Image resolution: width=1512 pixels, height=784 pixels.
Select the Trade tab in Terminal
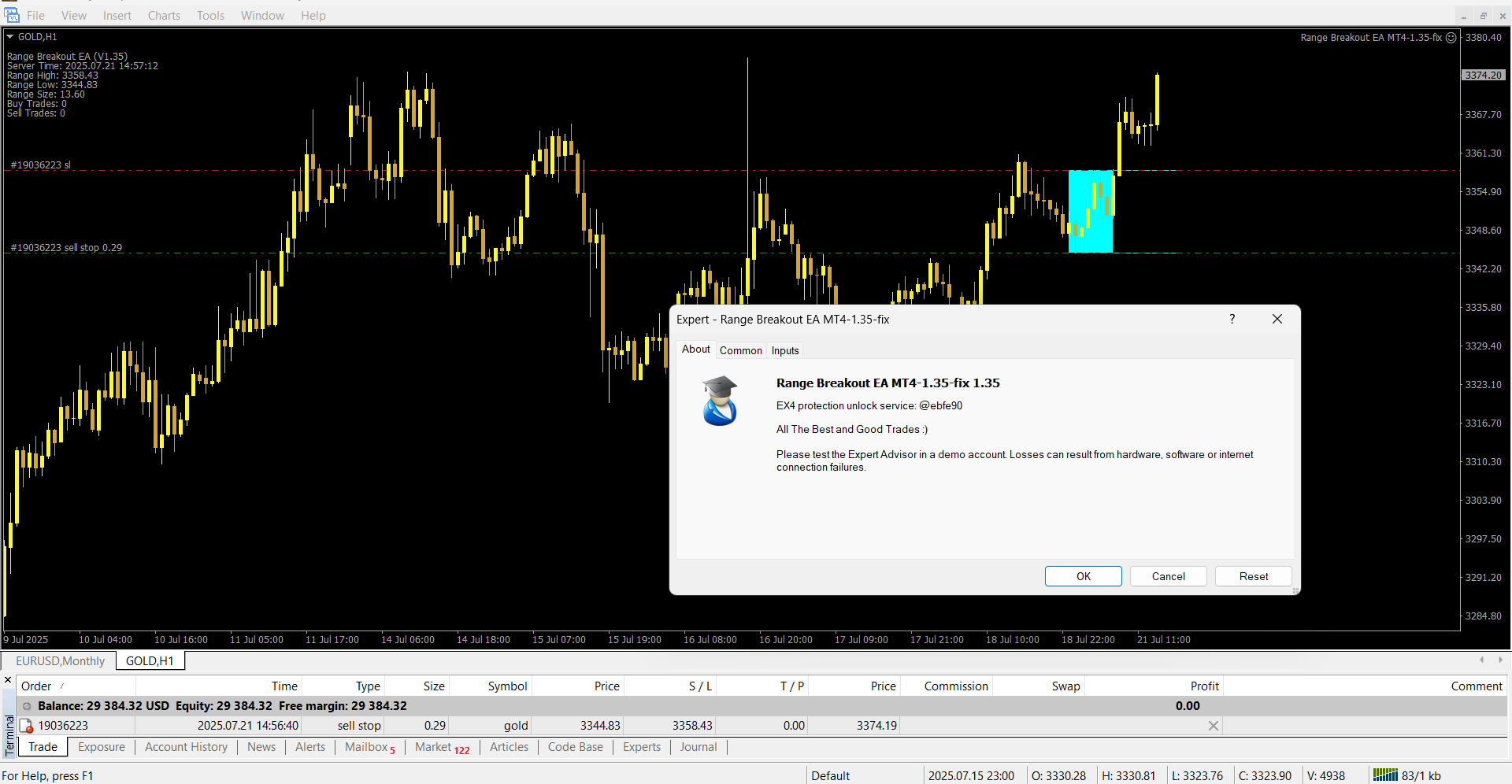click(43, 747)
